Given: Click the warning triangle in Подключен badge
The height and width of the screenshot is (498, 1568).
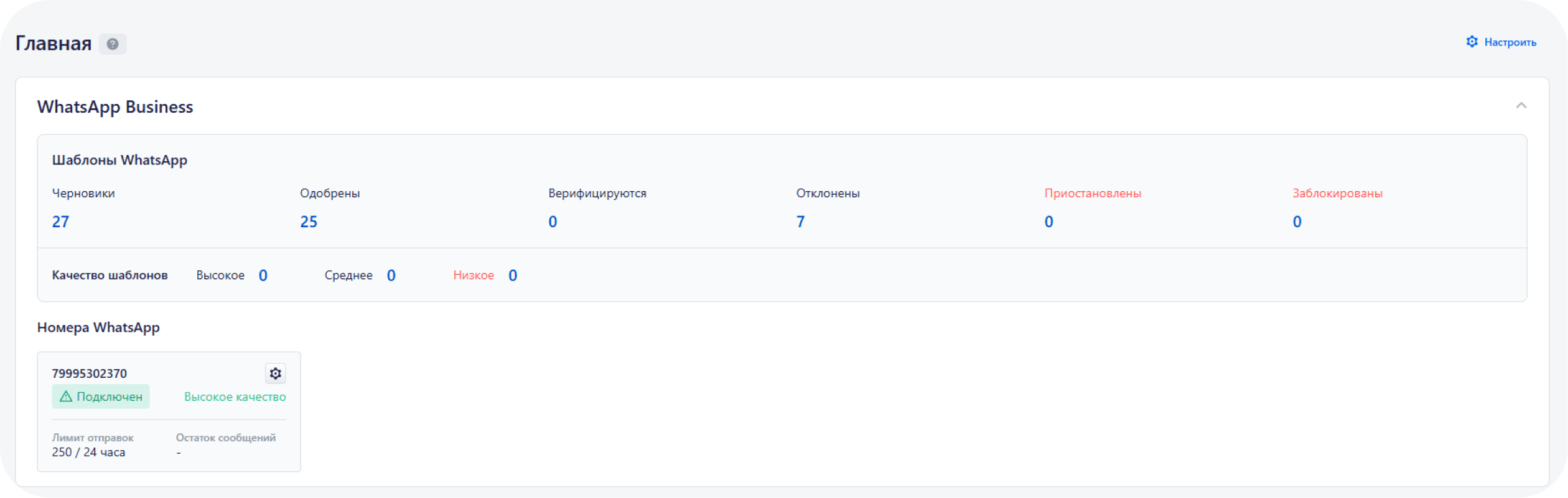Looking at the screenshot, I should tap(66, 397).
